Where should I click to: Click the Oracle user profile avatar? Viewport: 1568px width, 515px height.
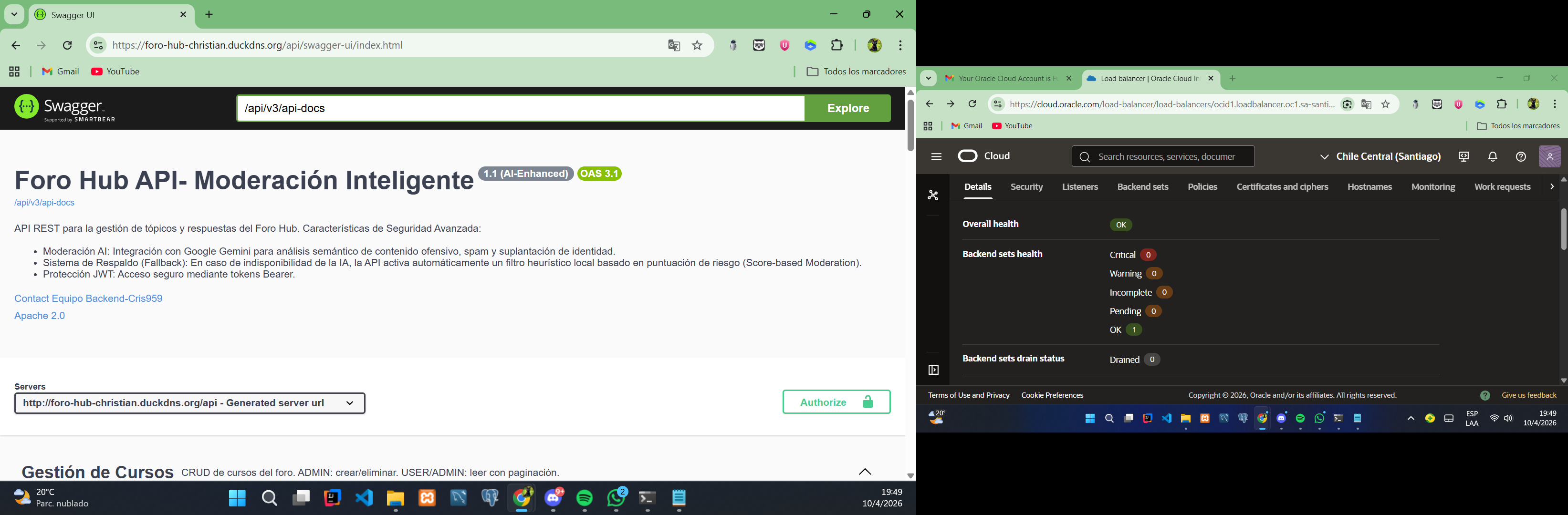pos(1549,157)
